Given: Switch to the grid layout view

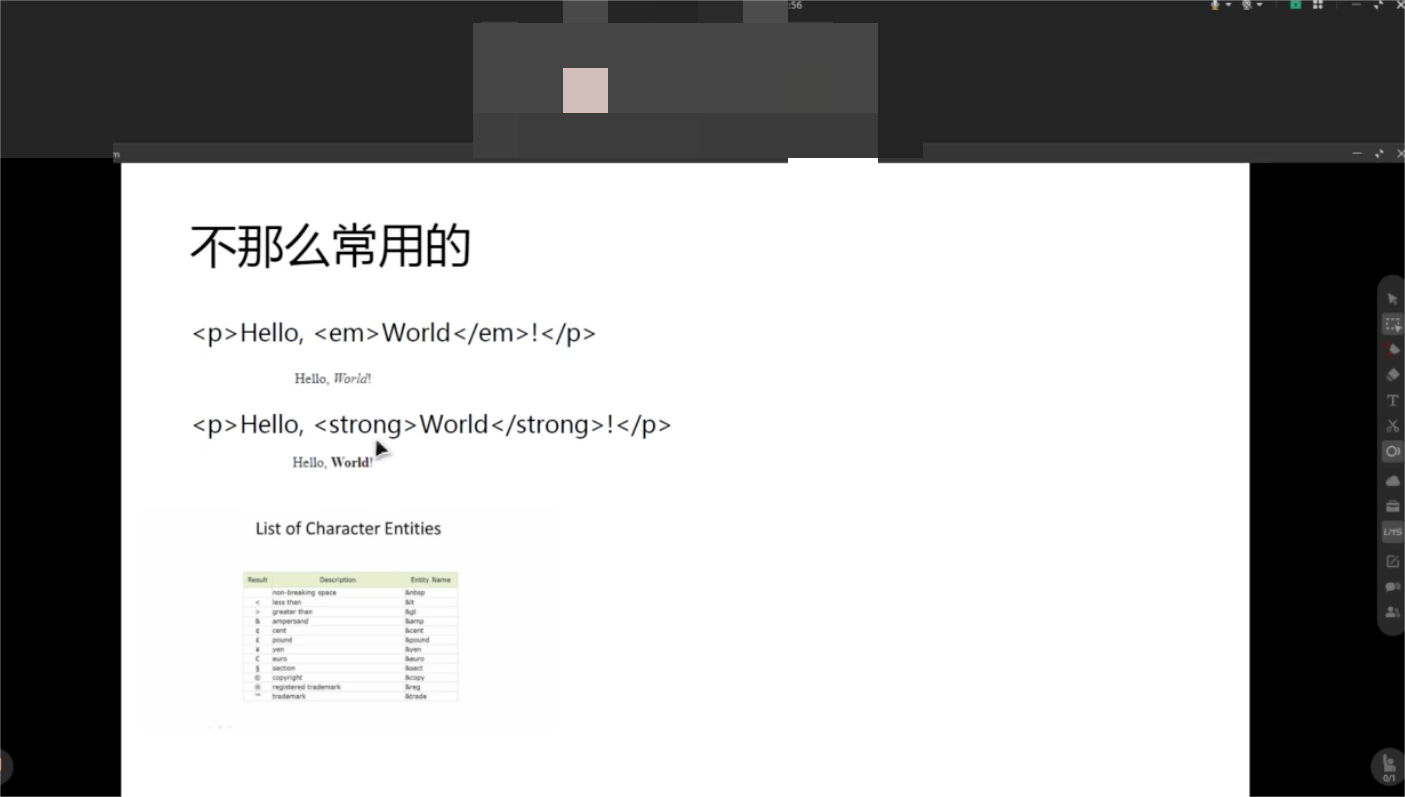Looking at the screenshot, I should [x=1318, y=5].
